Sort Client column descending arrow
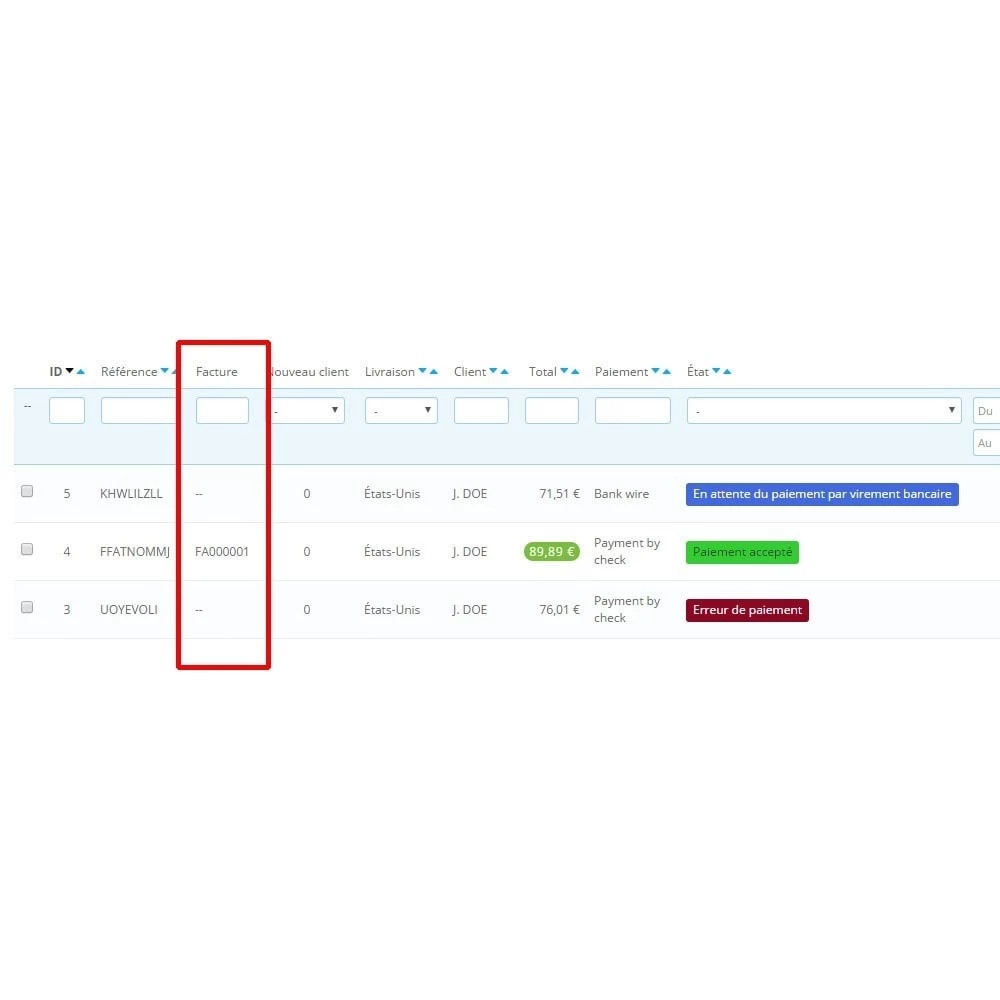Screen dimensions: 1000x1000 [493, 371]
